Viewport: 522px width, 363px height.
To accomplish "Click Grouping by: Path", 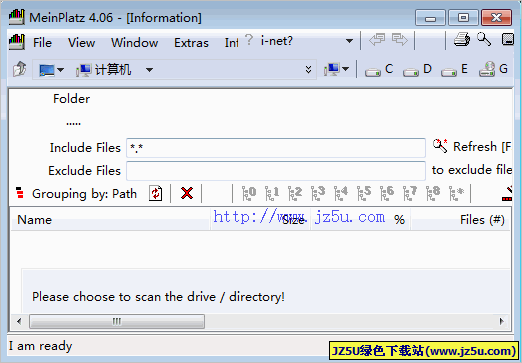I will tap(84, 194).
